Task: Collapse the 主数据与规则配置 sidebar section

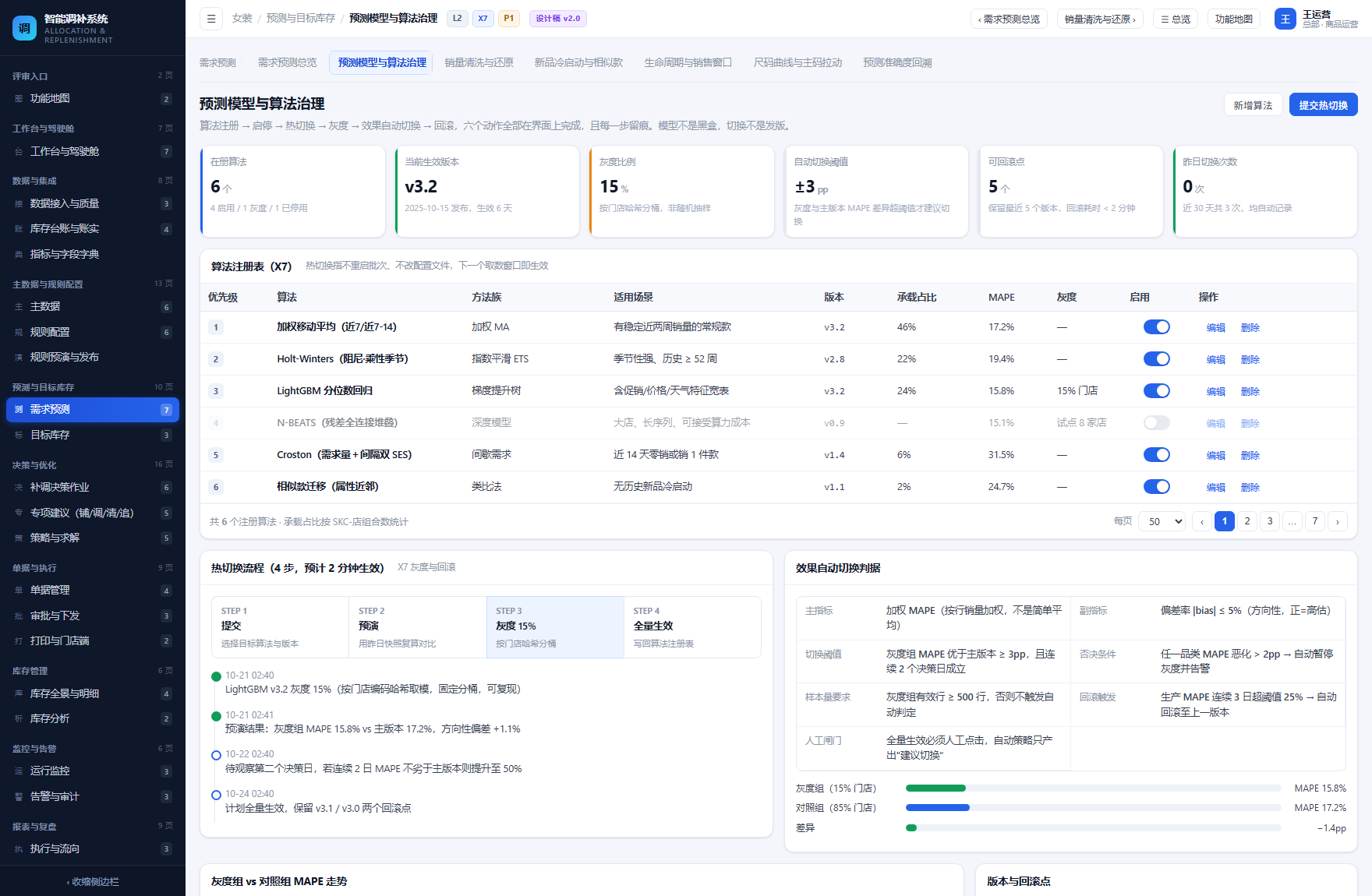Action: pos(93,284)
